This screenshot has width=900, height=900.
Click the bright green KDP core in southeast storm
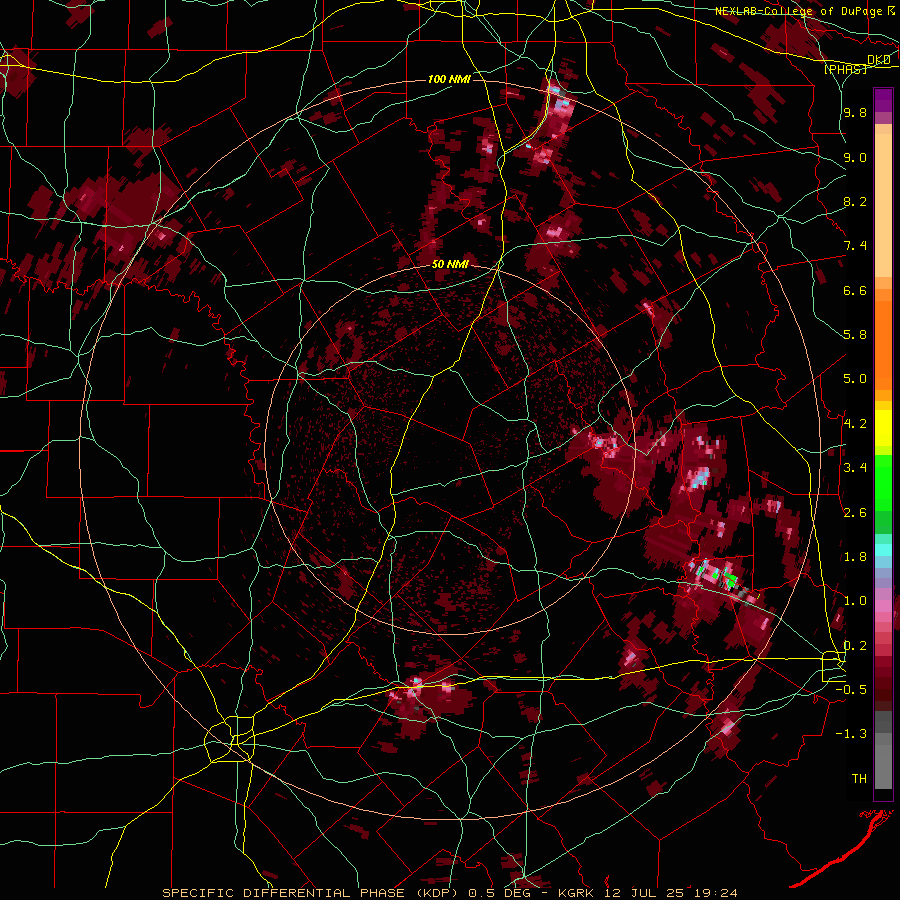tap(730, 579)
